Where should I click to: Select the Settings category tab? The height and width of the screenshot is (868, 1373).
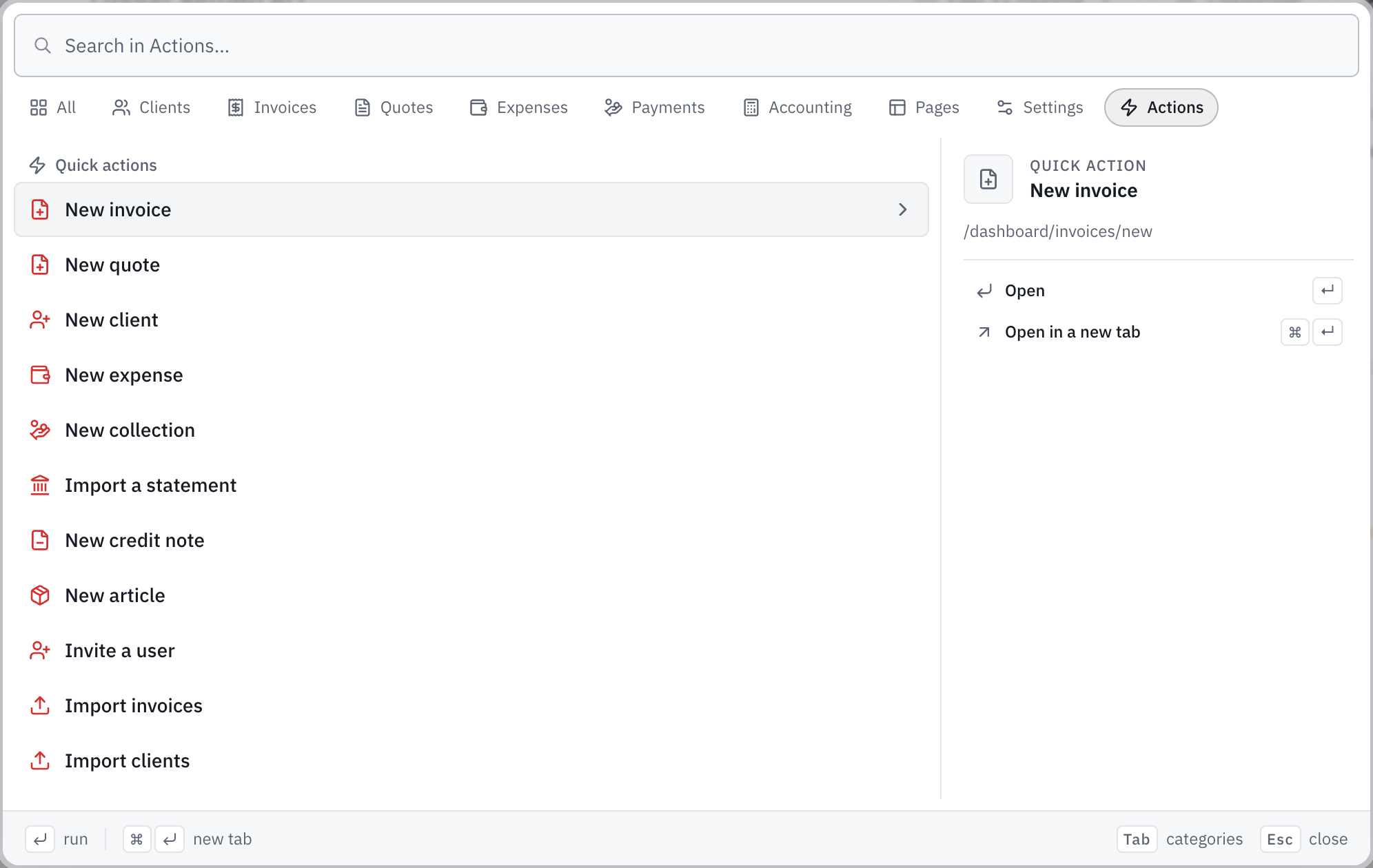click(x=1039, y=107)
